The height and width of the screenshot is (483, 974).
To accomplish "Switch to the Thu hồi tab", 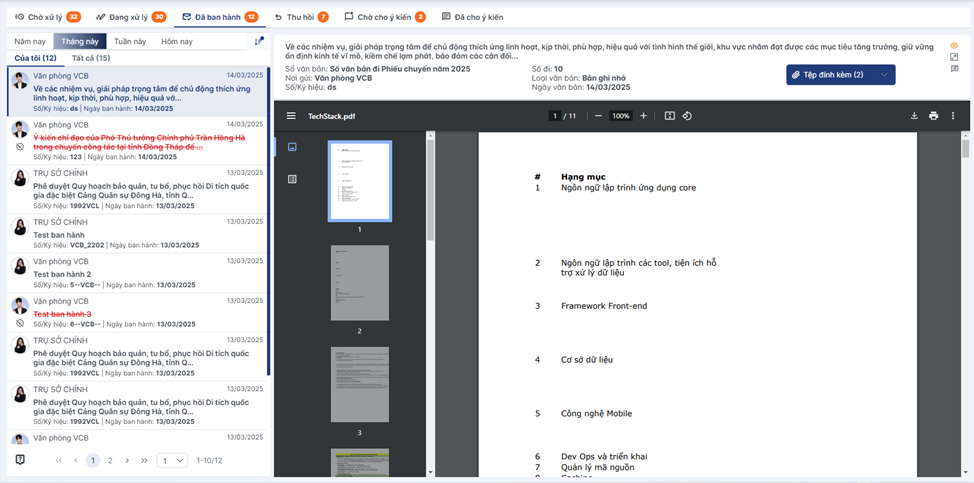I will point(301,17).
